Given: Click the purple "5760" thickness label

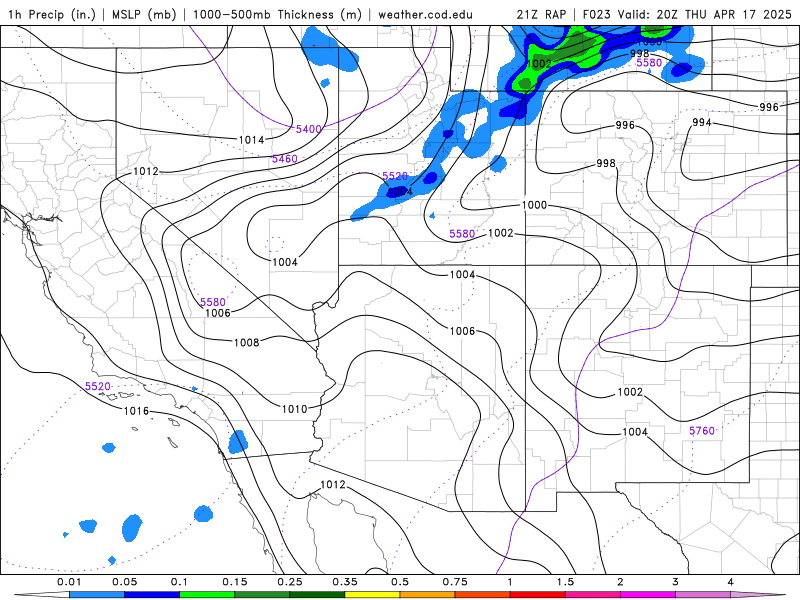Looking at the screenshot, I should [702, 431].
